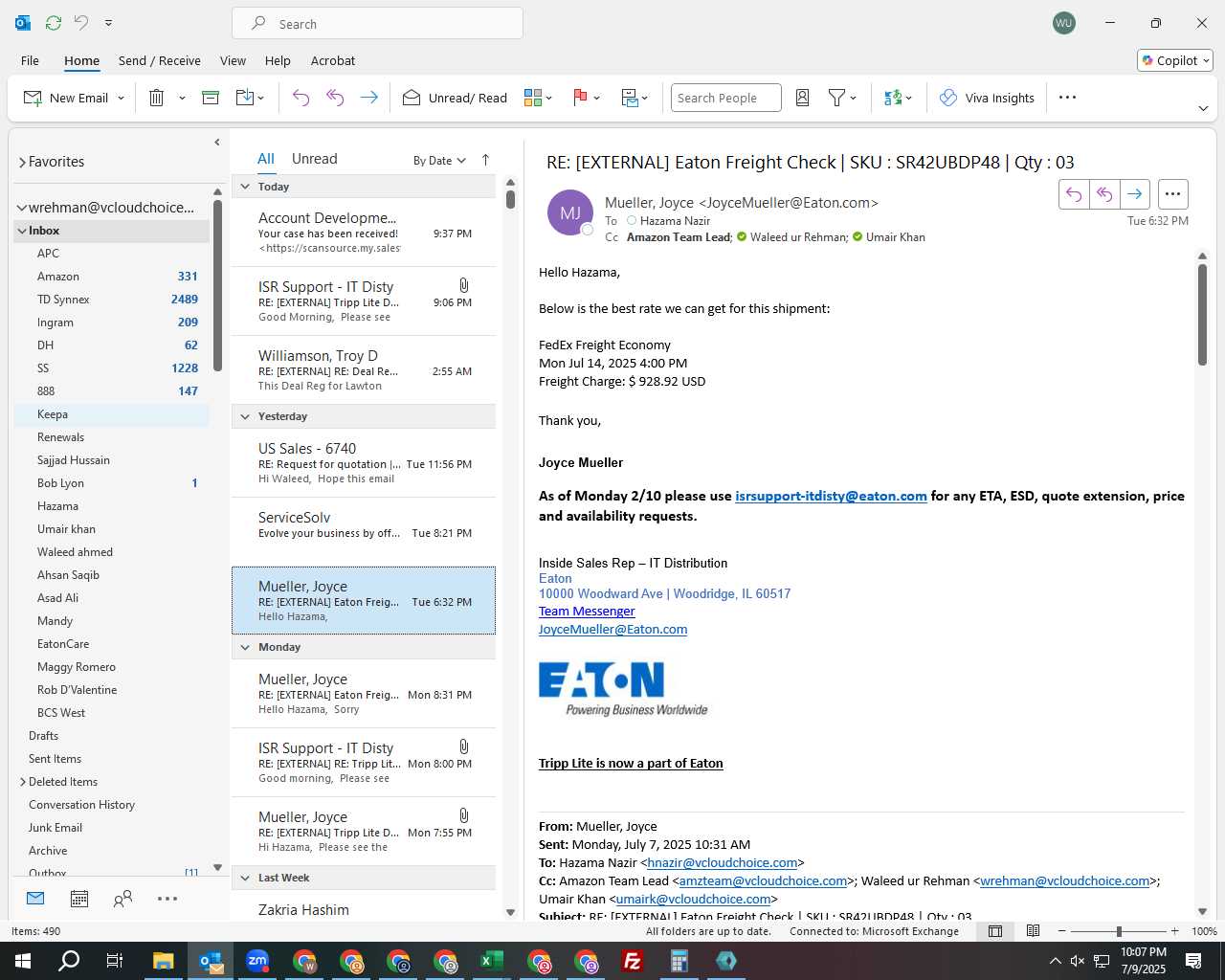1225x980 pixels.
Task: Collapse the Today message group
Action: pyautogui.click(x=245, y=187)
